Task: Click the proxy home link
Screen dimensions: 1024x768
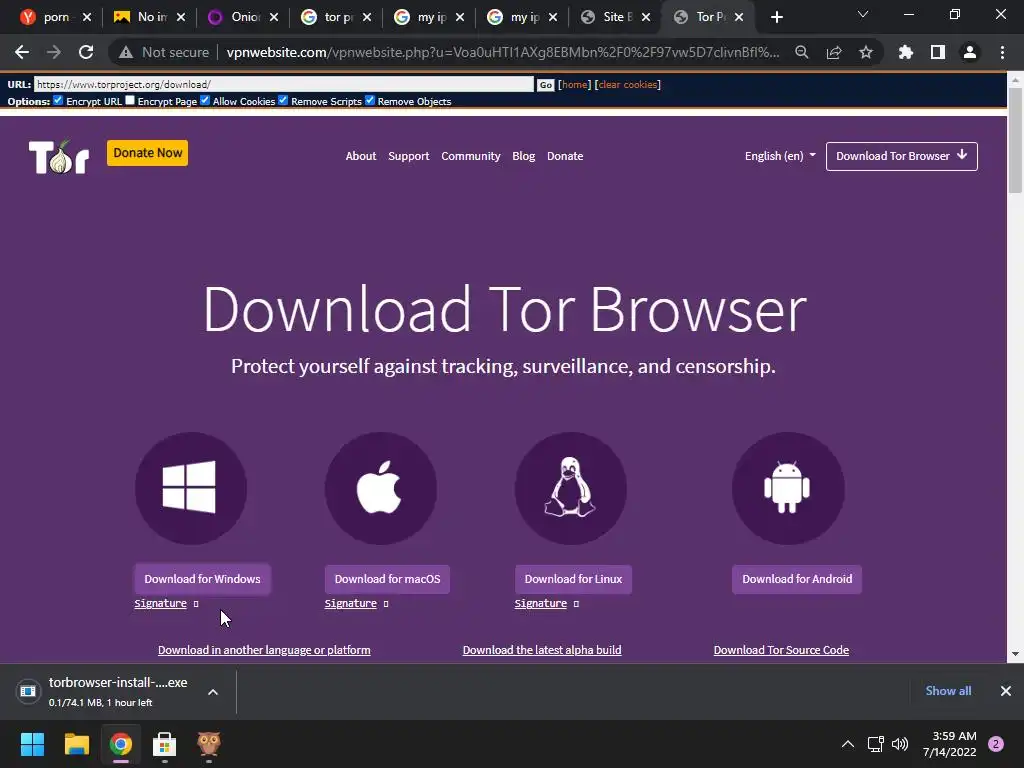Action: [x=575, y=84]
